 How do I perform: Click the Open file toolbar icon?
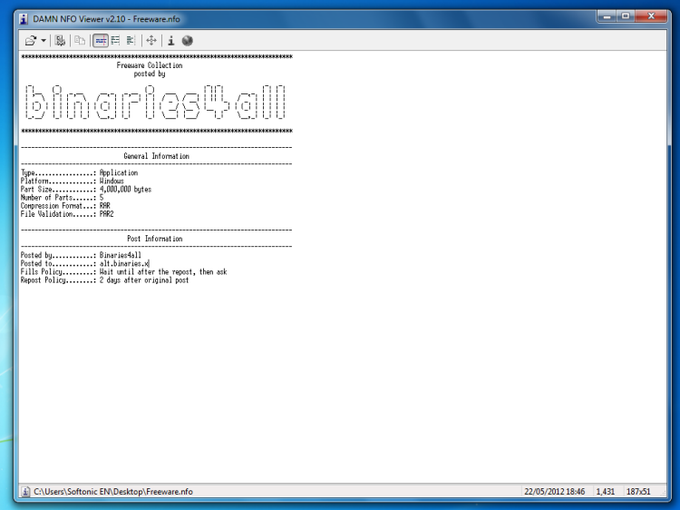30,41
